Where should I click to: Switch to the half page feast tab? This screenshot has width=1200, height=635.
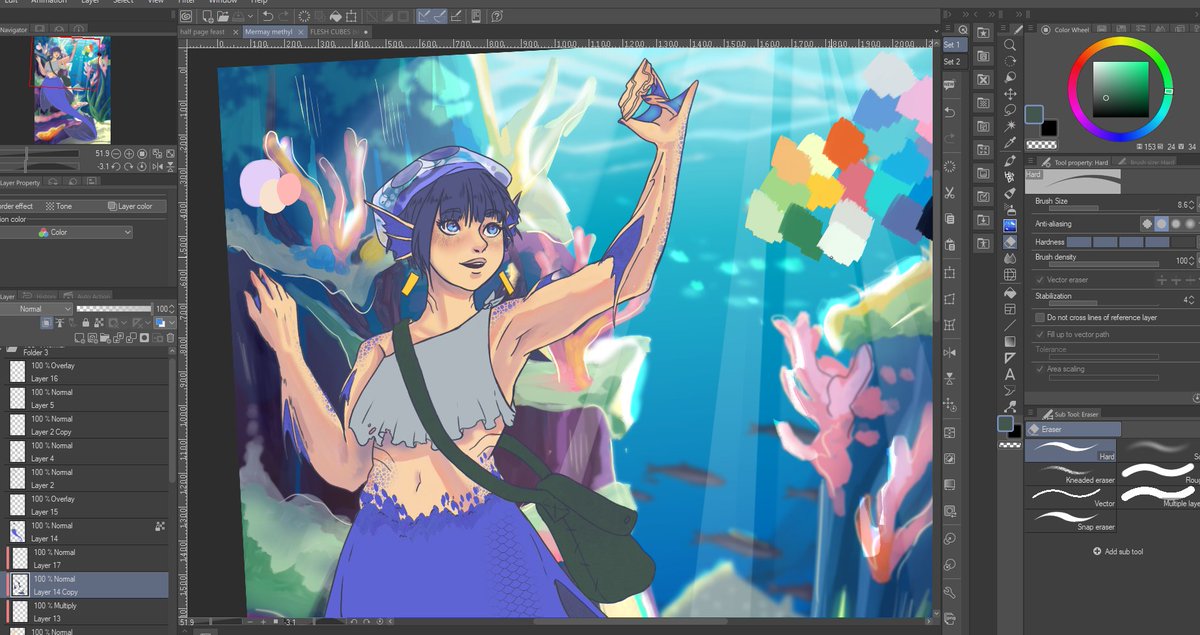[x=202, y=32]
